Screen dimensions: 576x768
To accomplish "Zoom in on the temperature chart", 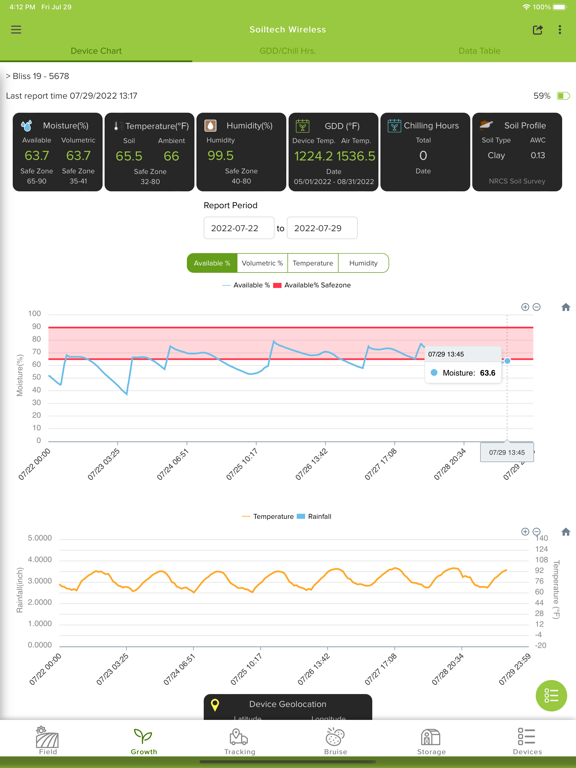I will click(525, 531).
